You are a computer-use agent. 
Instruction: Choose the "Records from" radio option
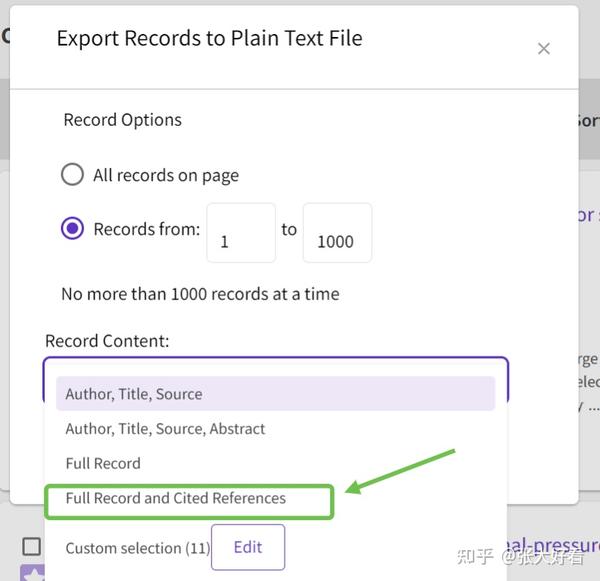point(72,229)
